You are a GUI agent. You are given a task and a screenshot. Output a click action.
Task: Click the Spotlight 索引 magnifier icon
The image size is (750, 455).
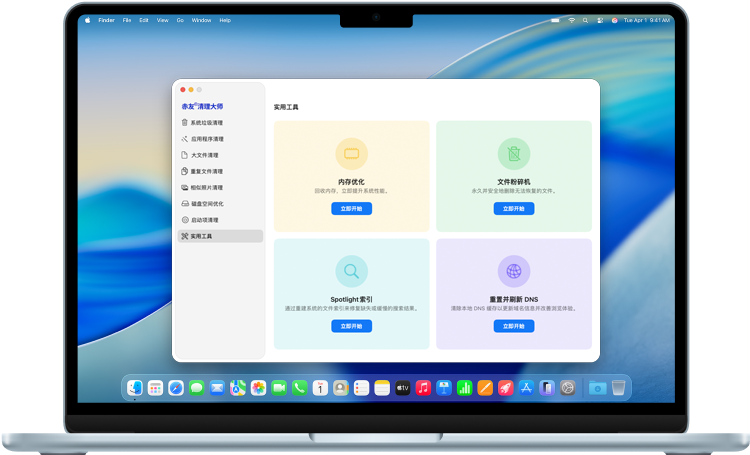pyautogui.click(x=351, y=270)
